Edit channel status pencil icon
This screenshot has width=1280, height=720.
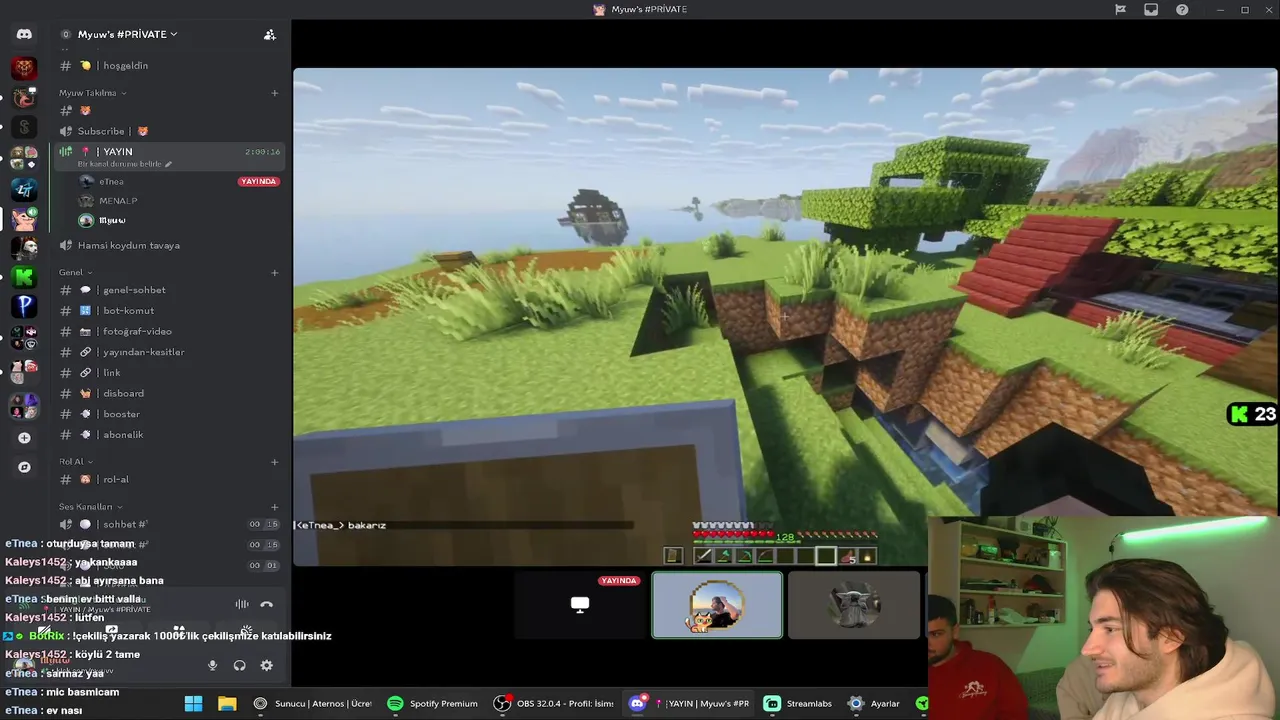168,164
